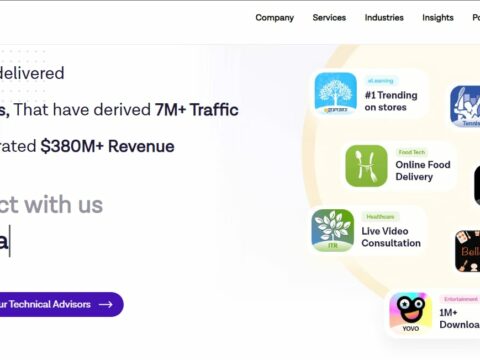Select the Healthcare tag label
Screen dimensions: 480x360
[380, 217]
